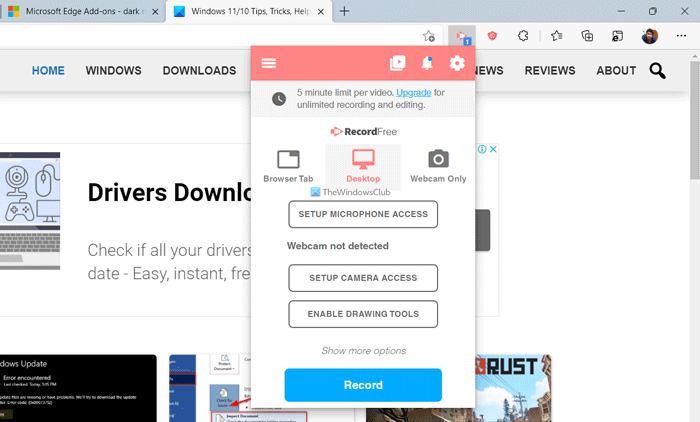Switch to Microsoft Edge Add-ons tab
This screenshot has width=700, height=422.
coord(83,11)
